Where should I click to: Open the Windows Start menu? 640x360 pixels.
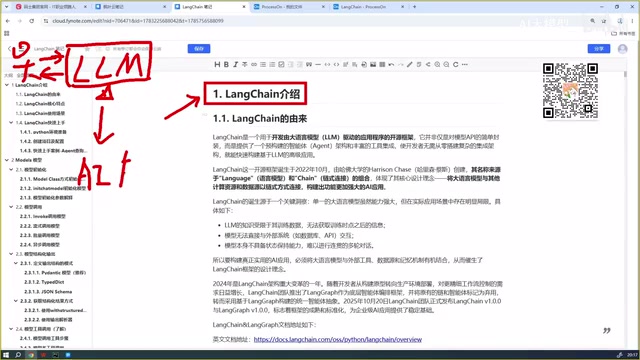click(x=6, y=355)
